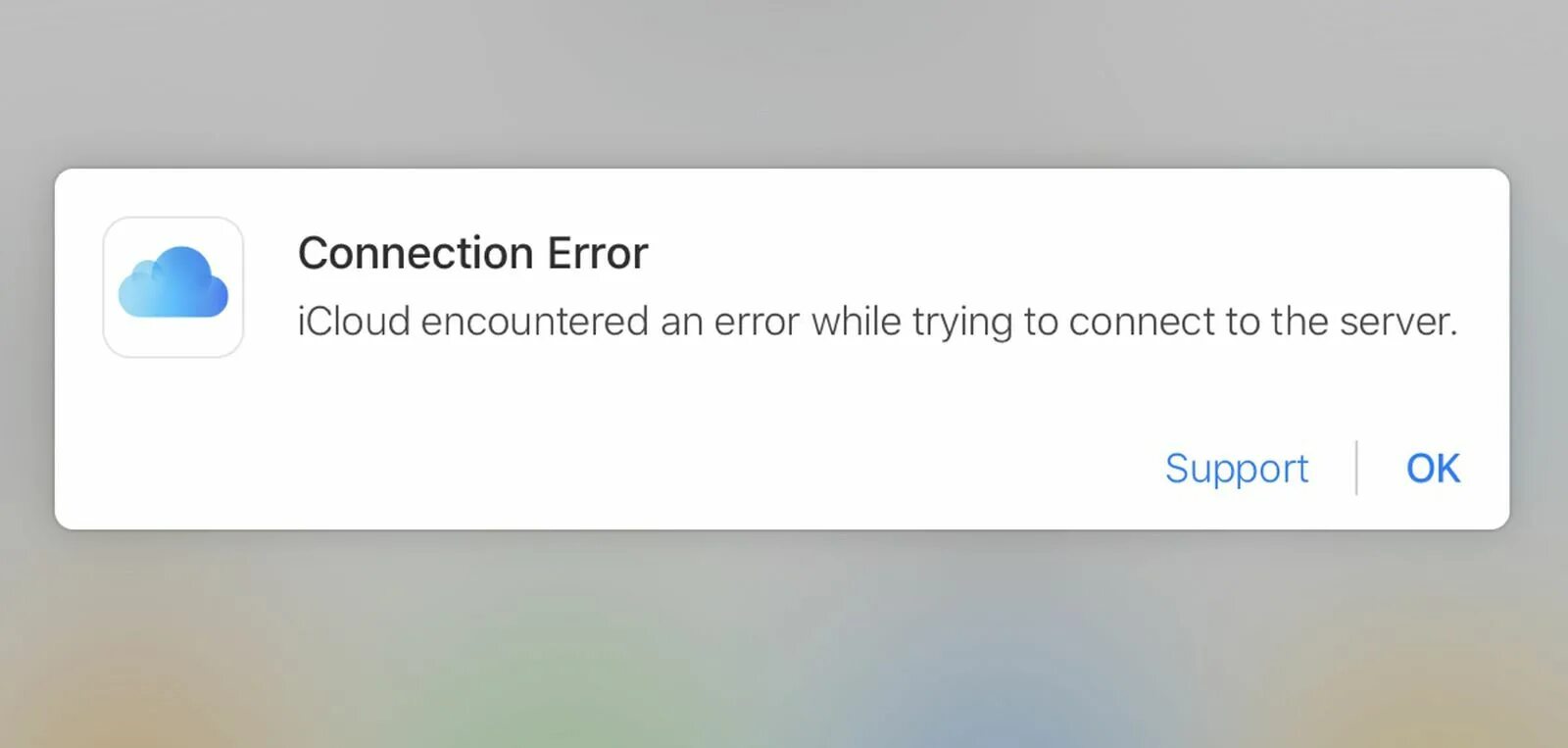The height and width of the screenshot is (748, 1568).
Task: Select the Connection Error heading
Action: tap(472, 253)
